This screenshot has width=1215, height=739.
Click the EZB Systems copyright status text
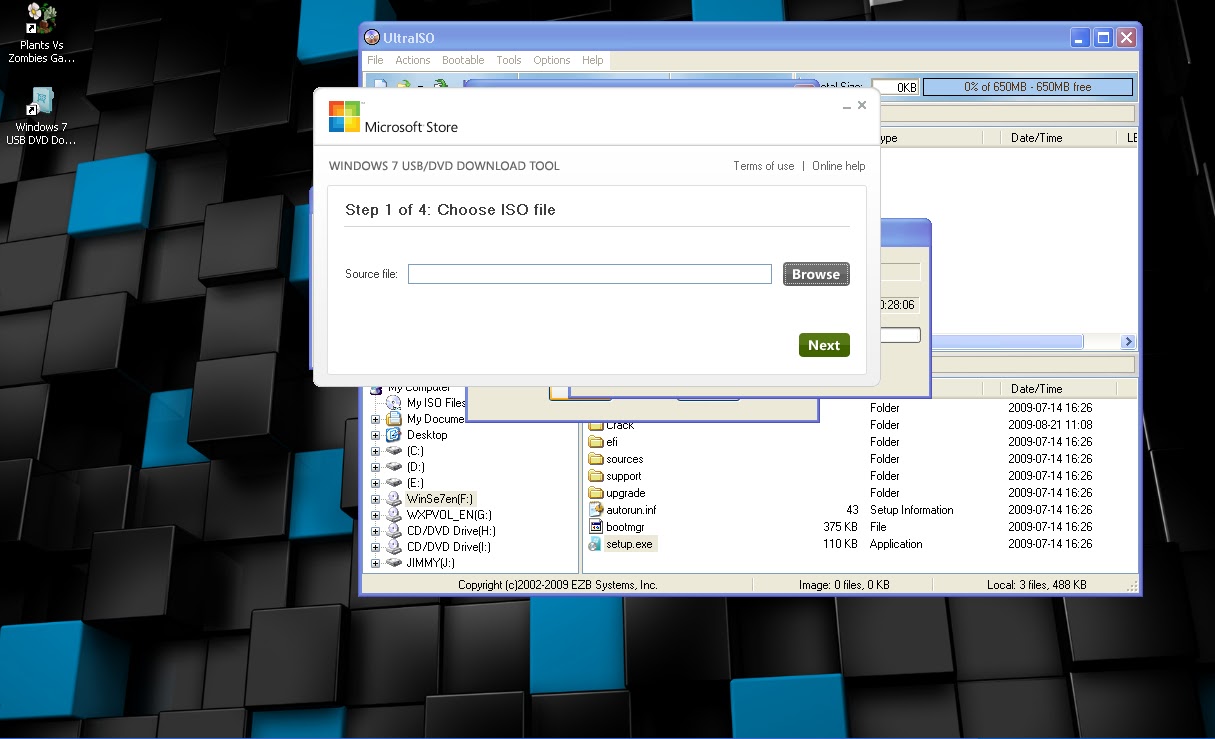[558, 585]
